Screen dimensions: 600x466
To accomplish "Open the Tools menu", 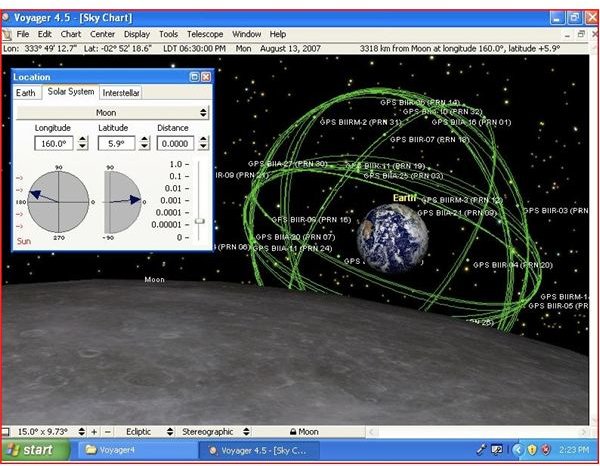I will 168,34.
